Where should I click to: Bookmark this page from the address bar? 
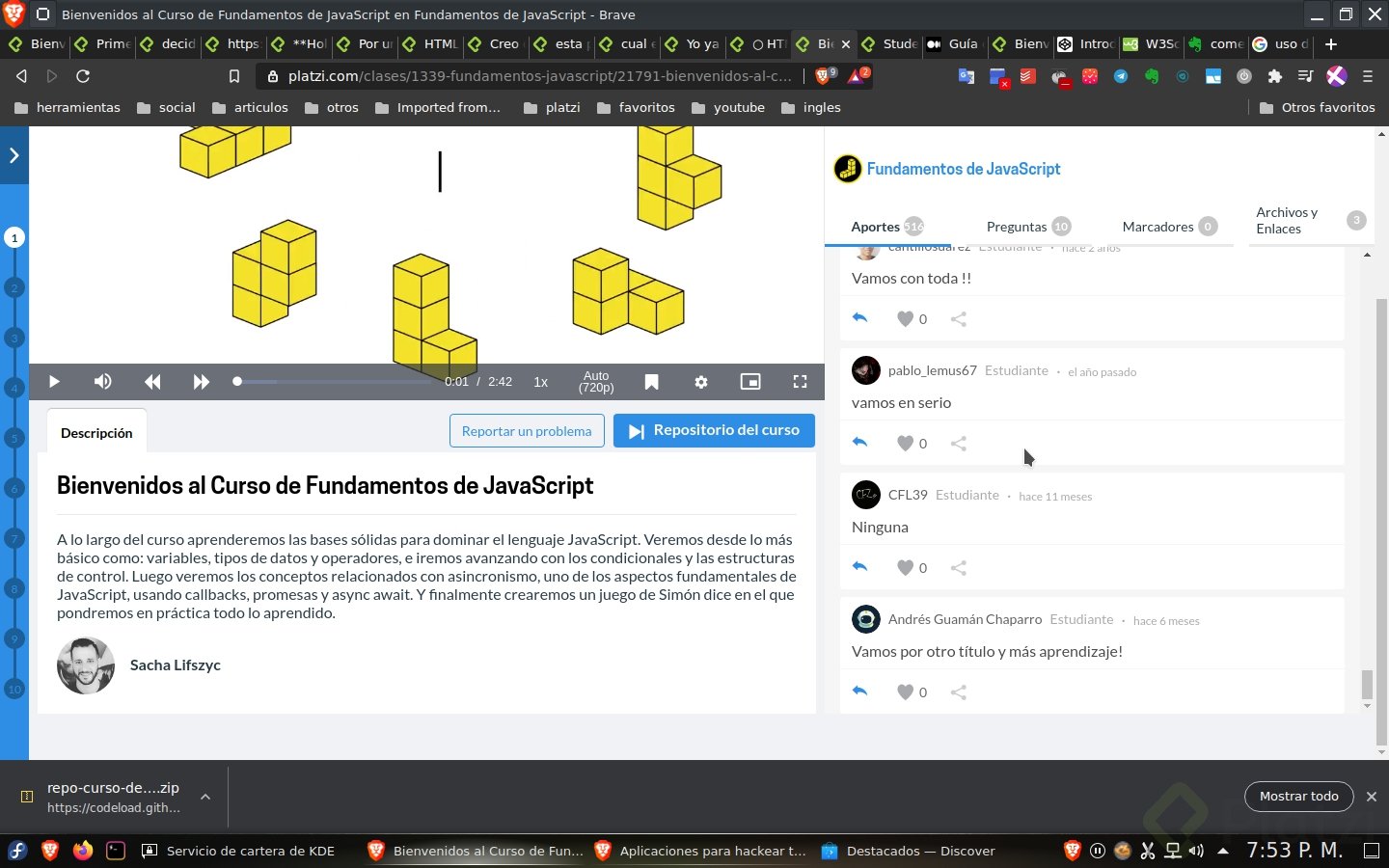click(x=233, y=76)
